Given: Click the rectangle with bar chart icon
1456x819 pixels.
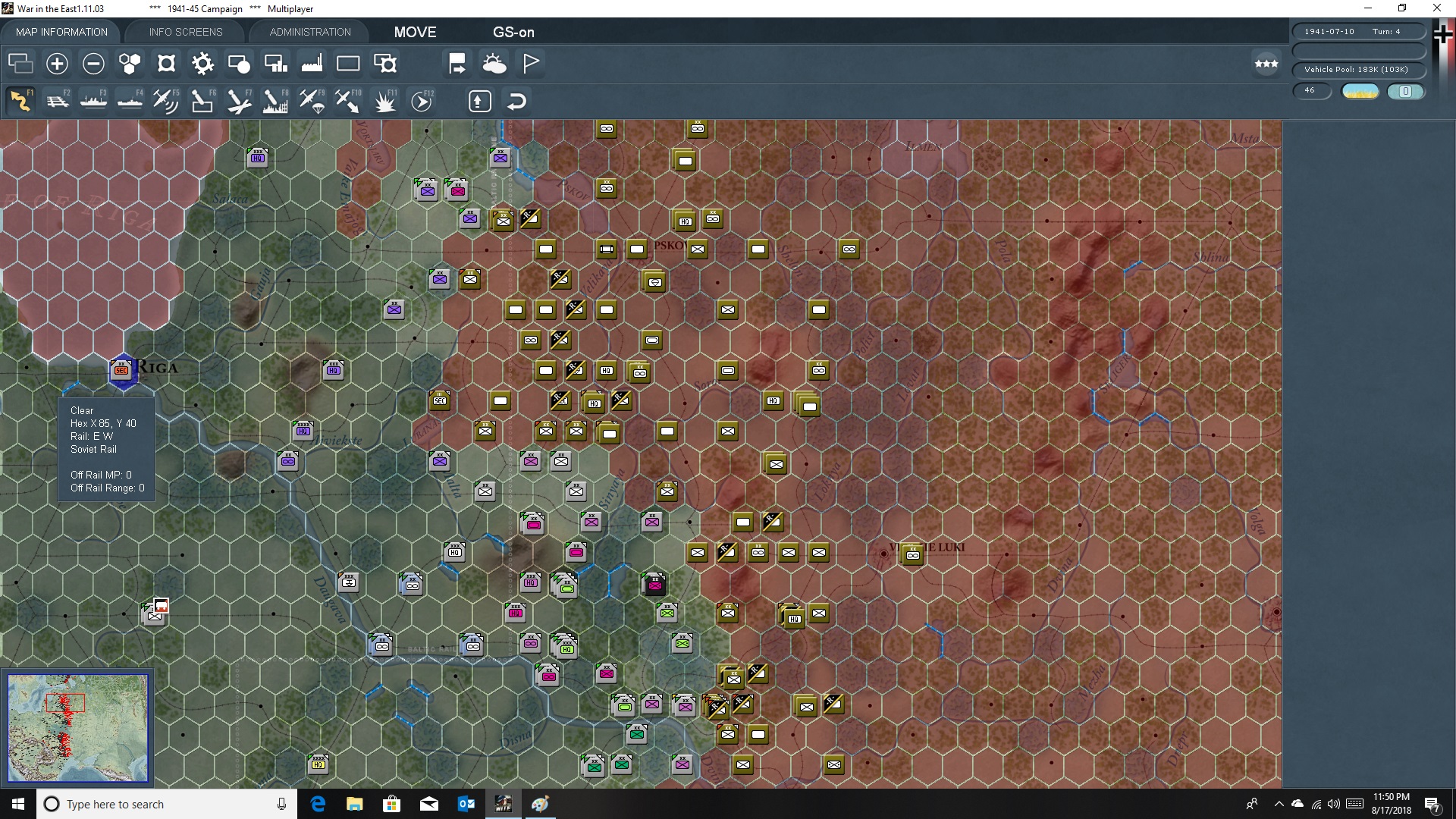Looking at the screenshot, I should tap(275, 64).
